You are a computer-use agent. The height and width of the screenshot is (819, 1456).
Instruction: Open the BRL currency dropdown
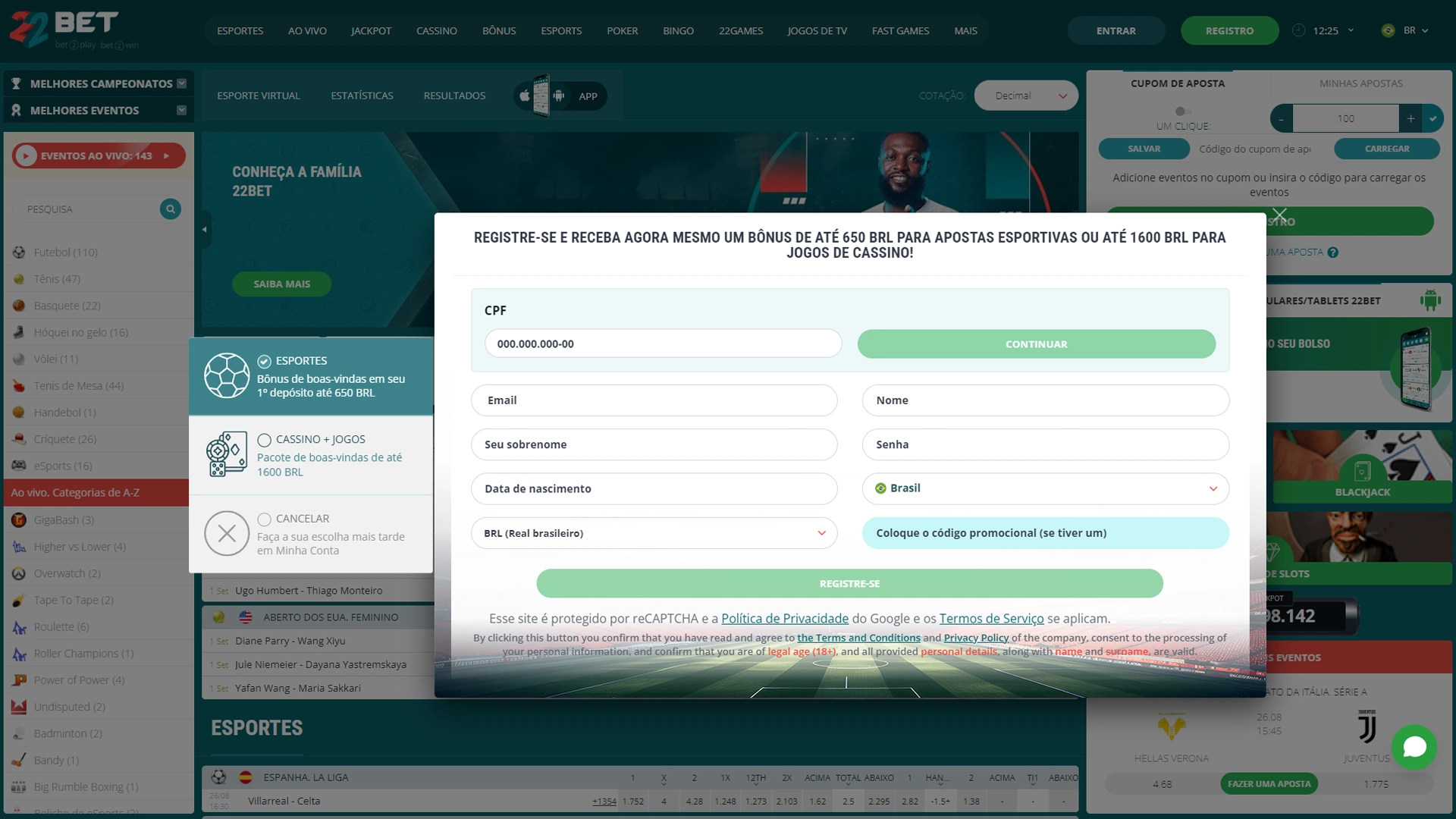654,533
